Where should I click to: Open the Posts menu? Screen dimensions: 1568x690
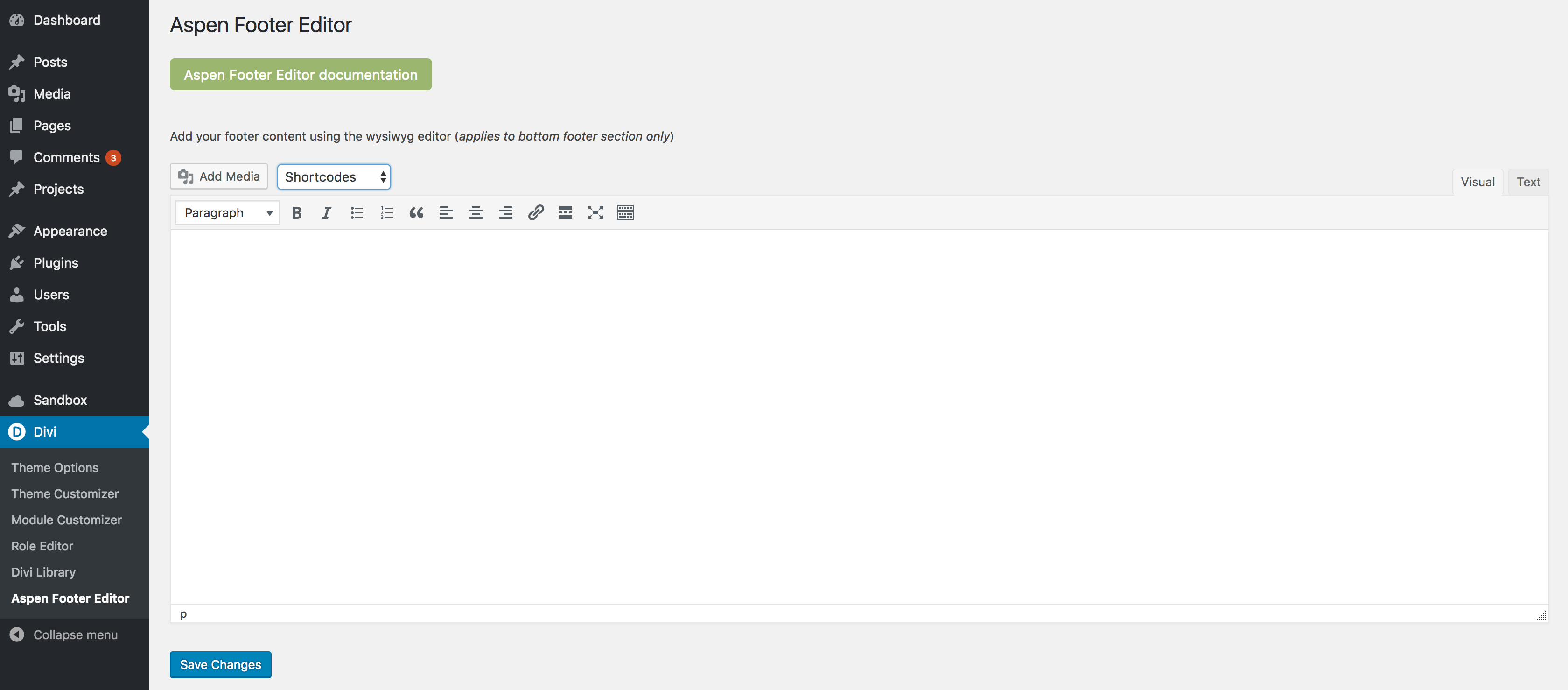click(x=74, y=62)
